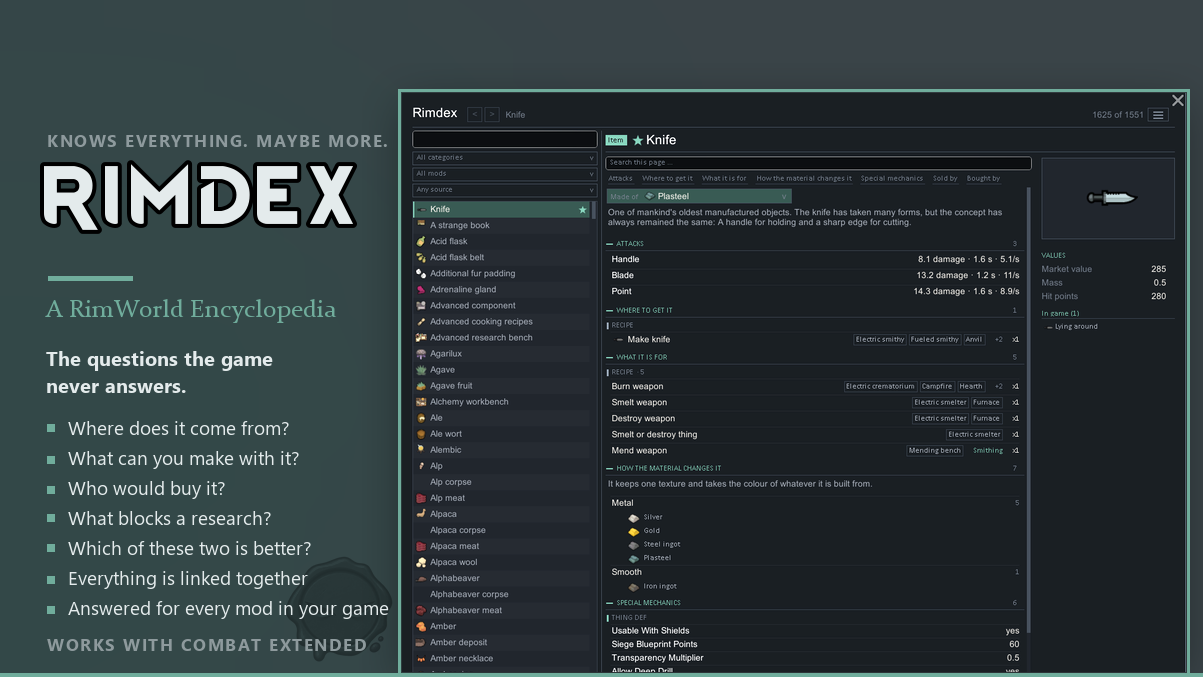Click the Silver material icon under Metal
The height and width of the screenshot is (677, 1203).
[633, 517]
